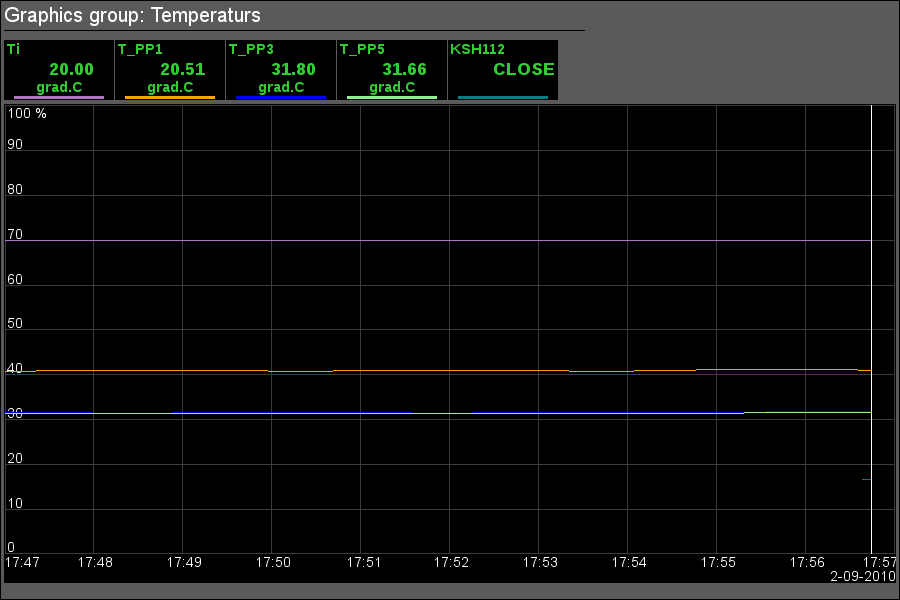Click the purple color line under Ti
The image size is (900, 600).
[x=59, y=97]
